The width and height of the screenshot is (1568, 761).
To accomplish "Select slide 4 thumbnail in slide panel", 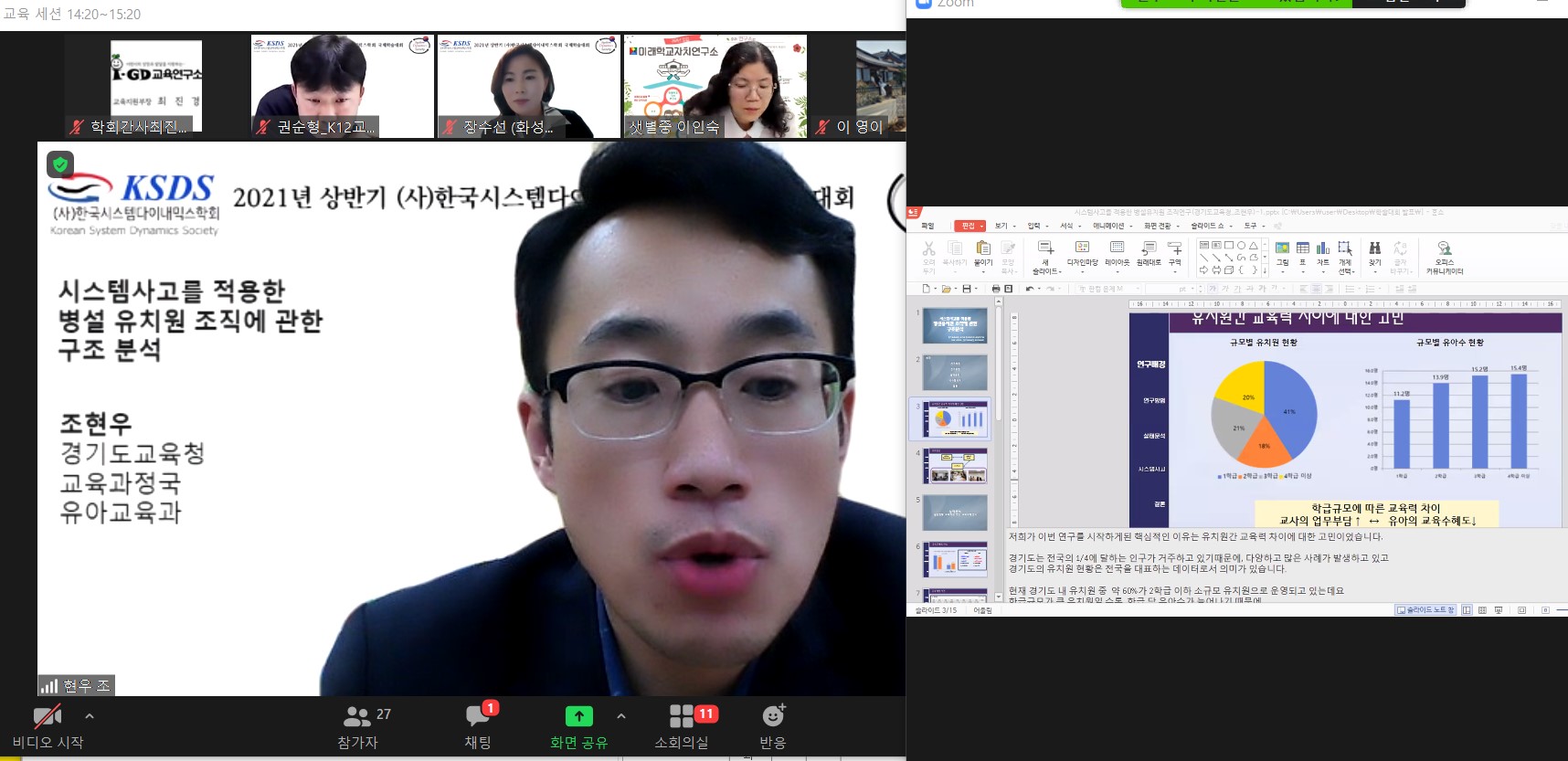I will coord(955,466).
